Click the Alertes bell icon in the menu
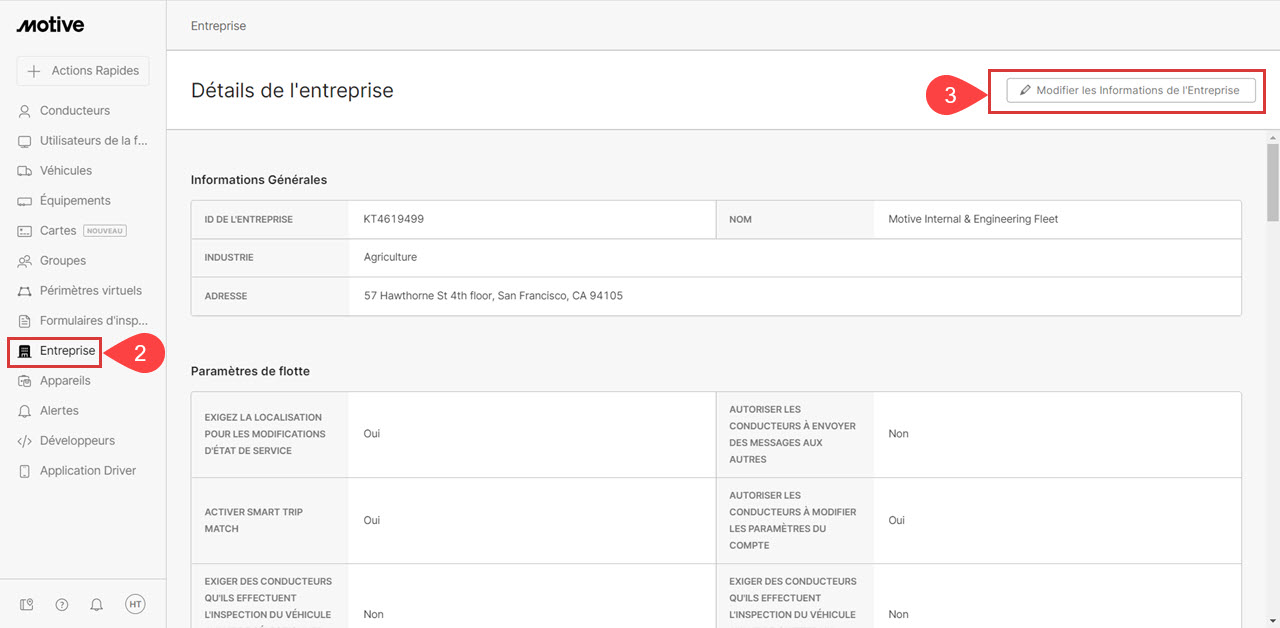Image resolution: width=1280 pixels, height=628 pixels. tap(25, 411)
